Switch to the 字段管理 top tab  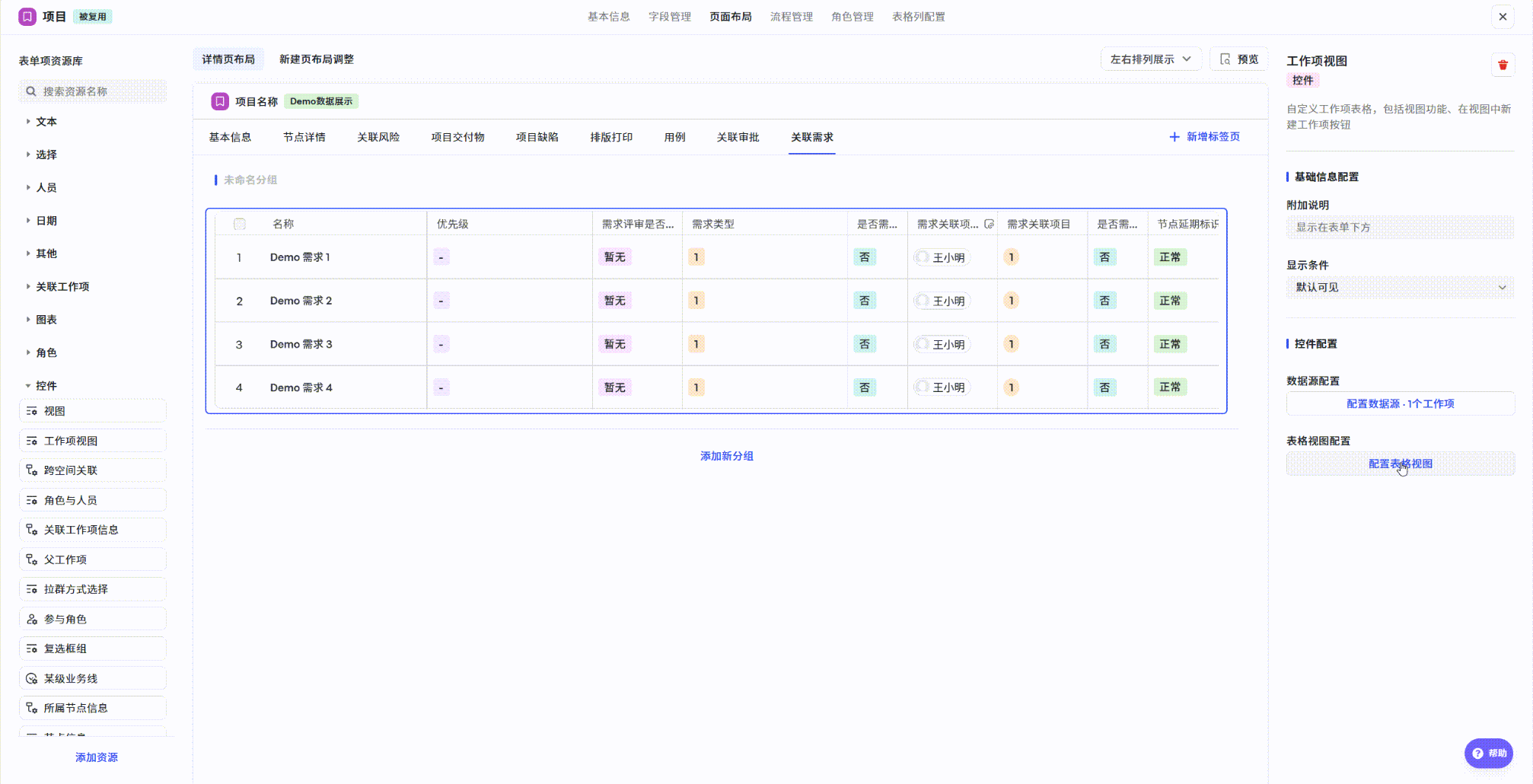(x=670, y=17)
